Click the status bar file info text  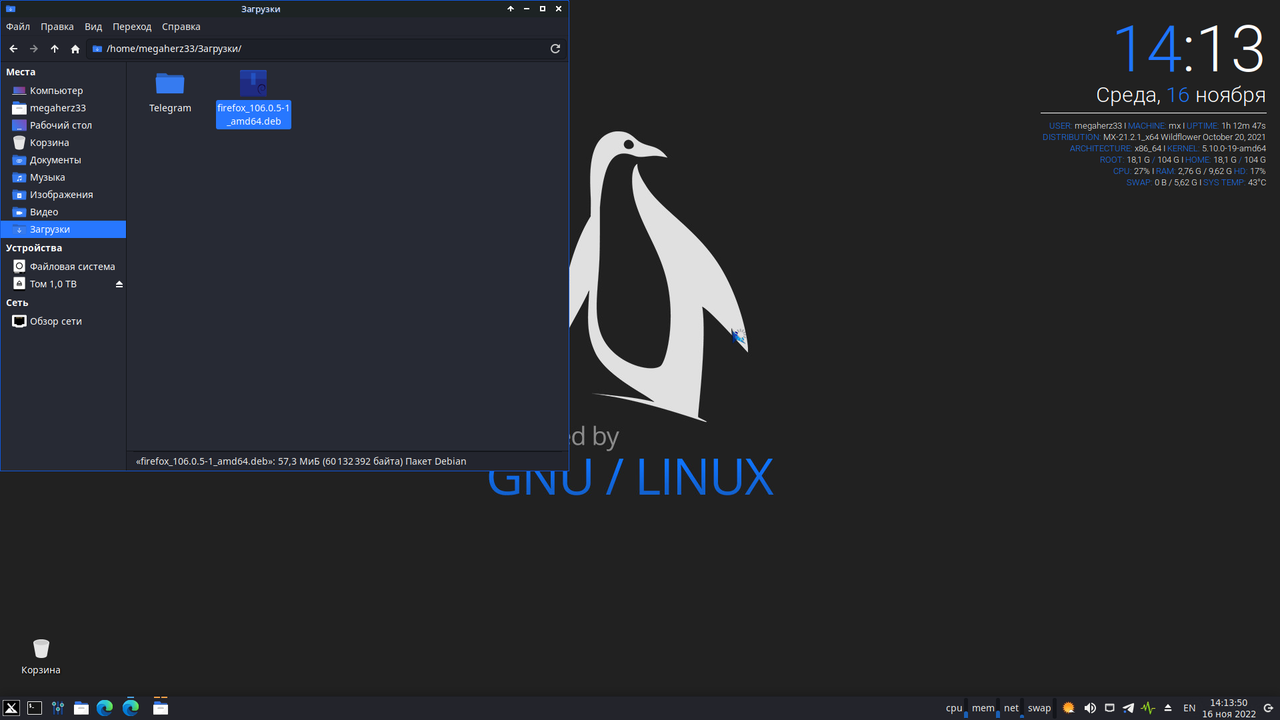(x=300, y=461)
